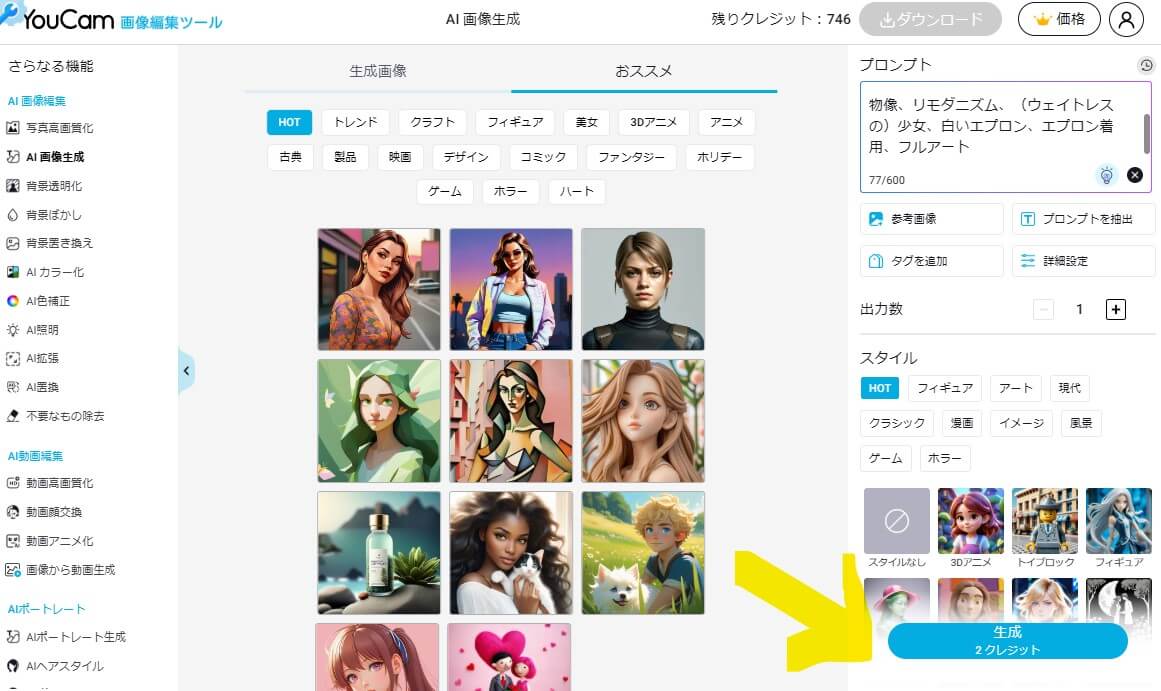Select the フィギュア category chip in gallery

[x=515, y=122]
